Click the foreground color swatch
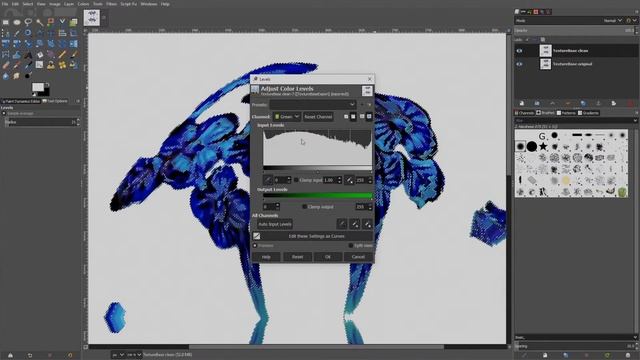This screenshot has height=360, width=640. click(x=38, y=87)
